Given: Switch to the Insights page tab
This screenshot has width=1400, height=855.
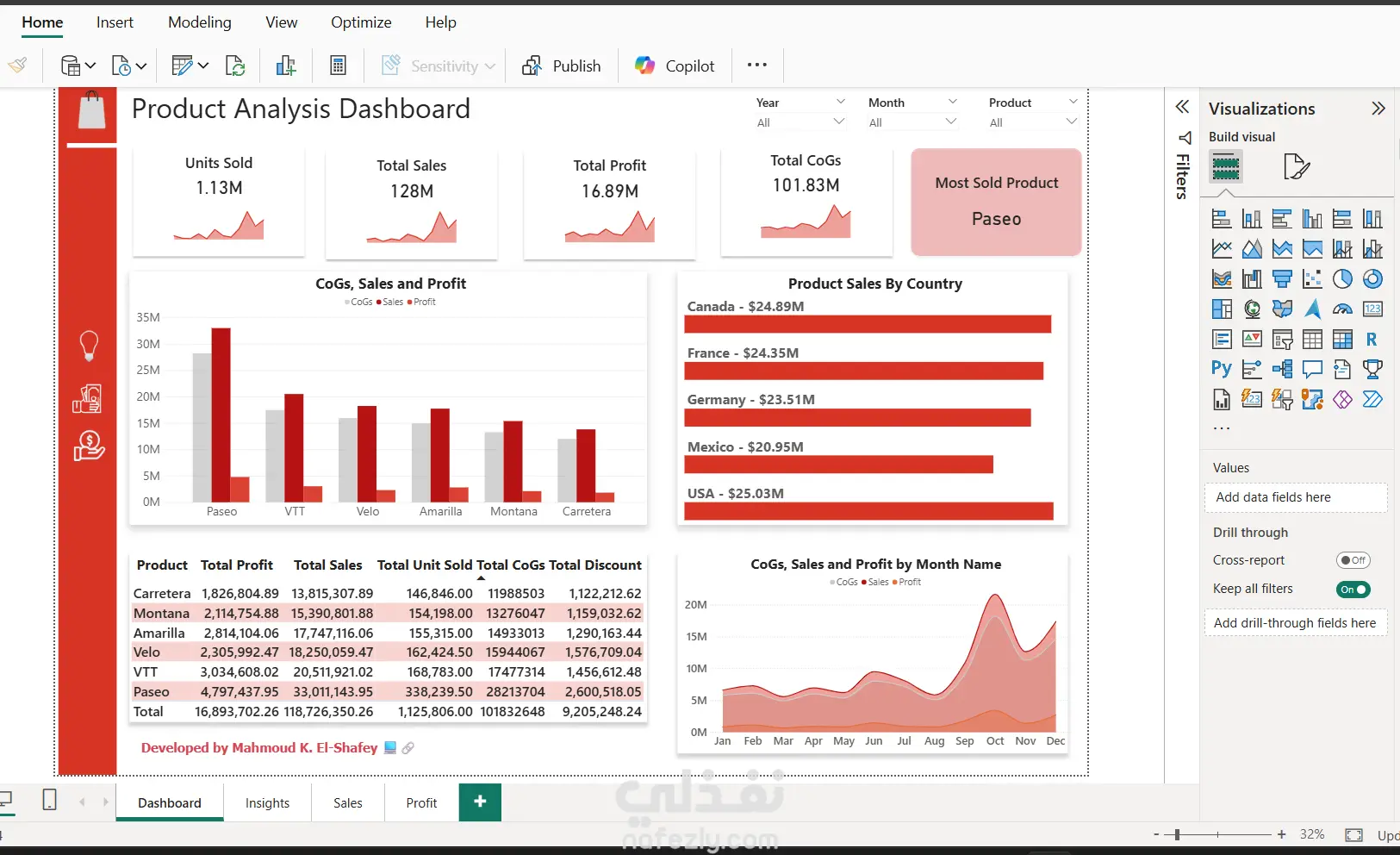Looking at the screenshot, I should click(267, 802).
